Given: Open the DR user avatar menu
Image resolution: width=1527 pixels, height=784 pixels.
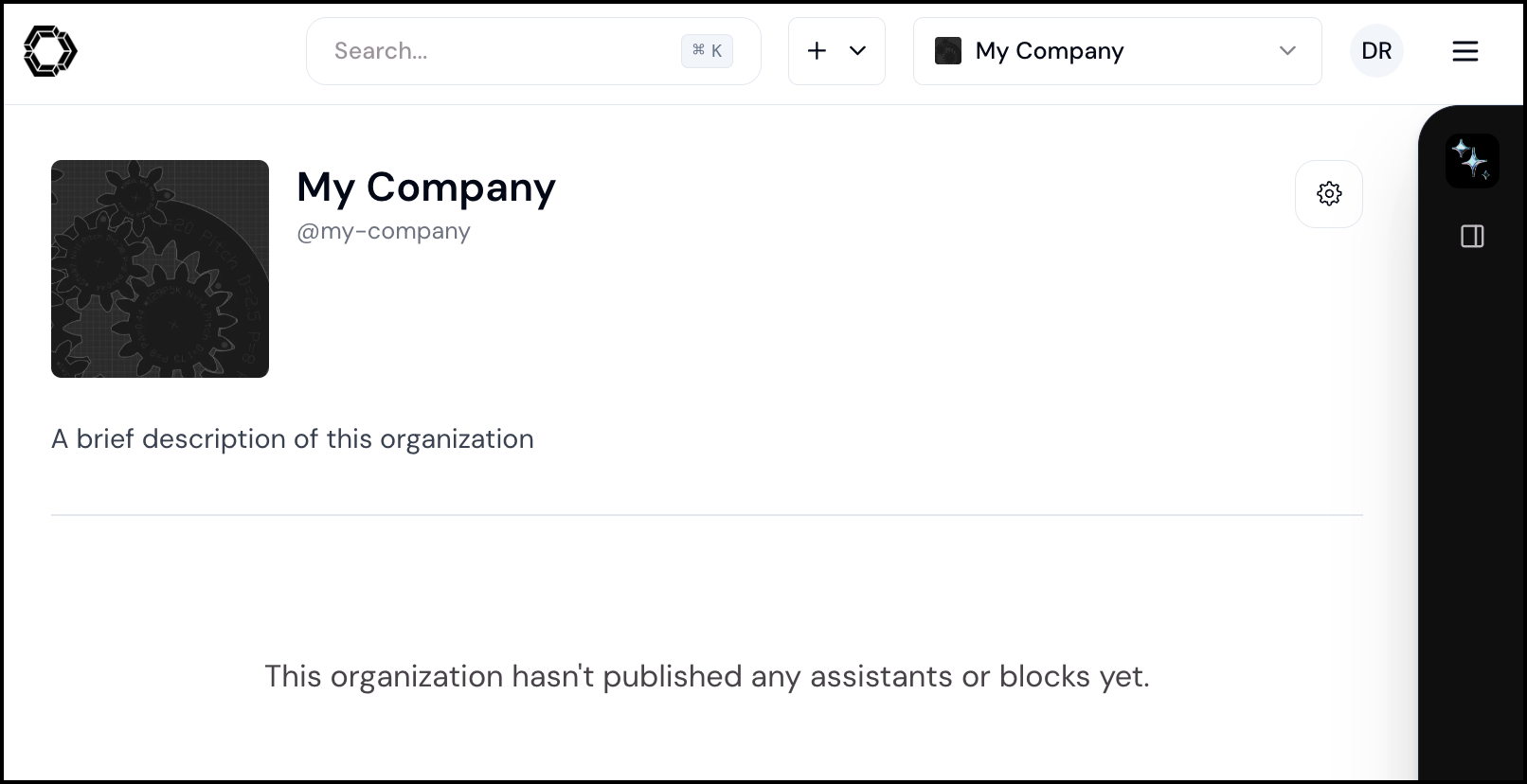Looking at the screenshot, I should click(1376, 51).
